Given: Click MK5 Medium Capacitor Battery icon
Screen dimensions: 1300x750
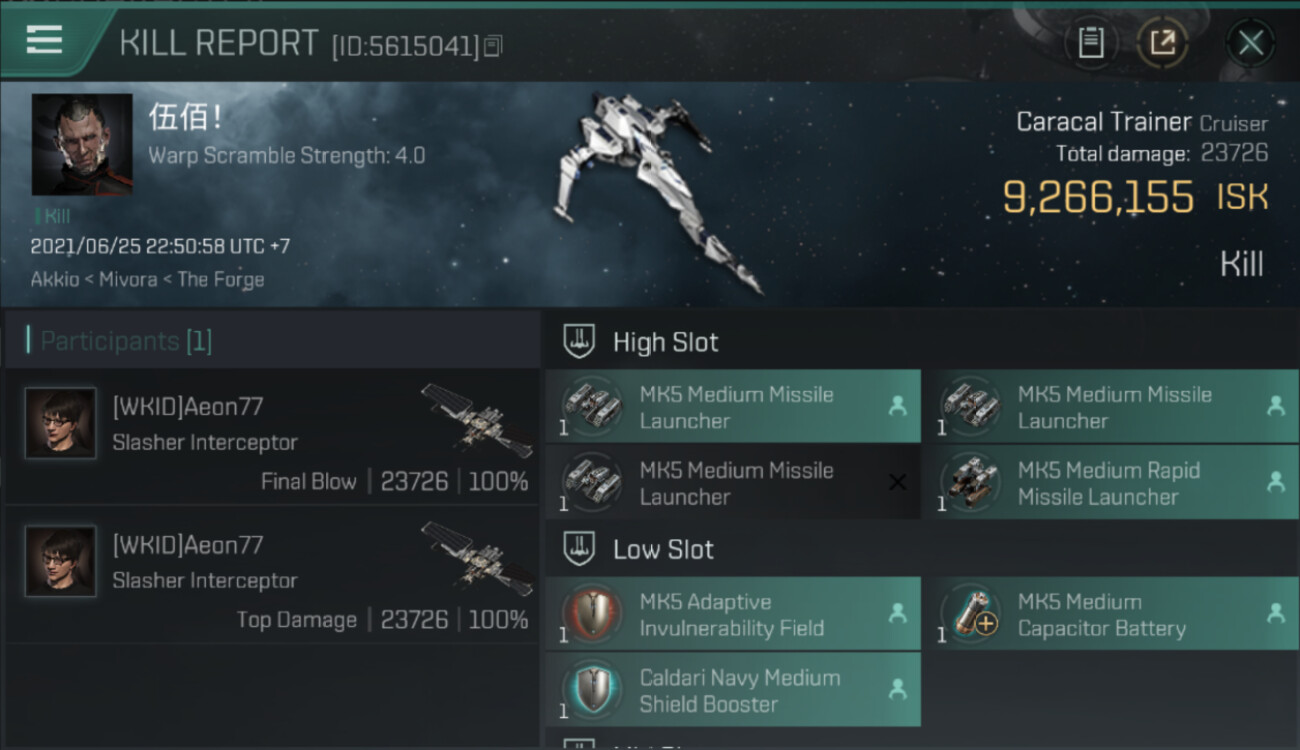Looking at the screenshot, I should tap(971, 613).
